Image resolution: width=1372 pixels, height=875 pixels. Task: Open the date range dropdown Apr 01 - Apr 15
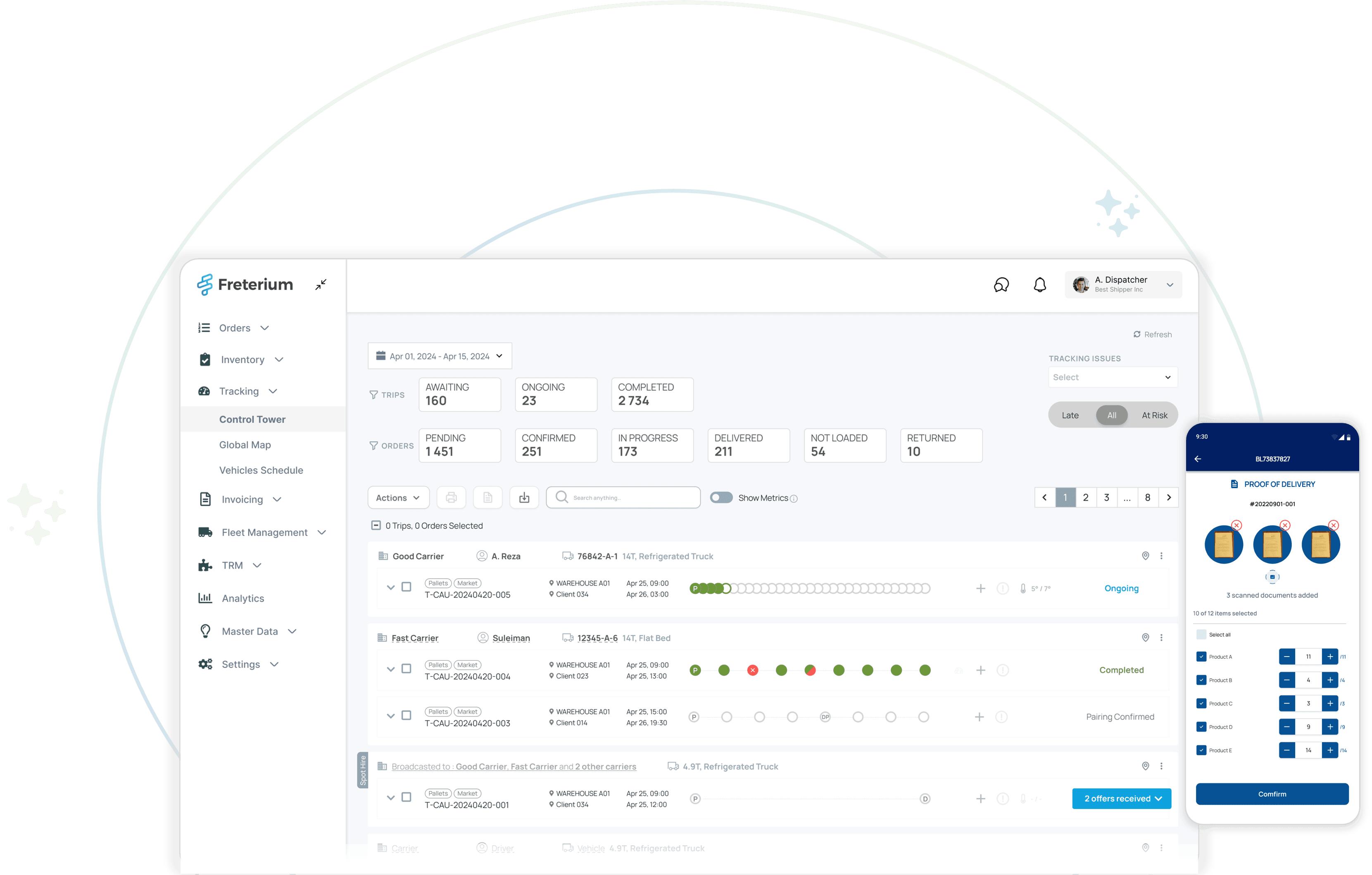[x=440, y=356]
